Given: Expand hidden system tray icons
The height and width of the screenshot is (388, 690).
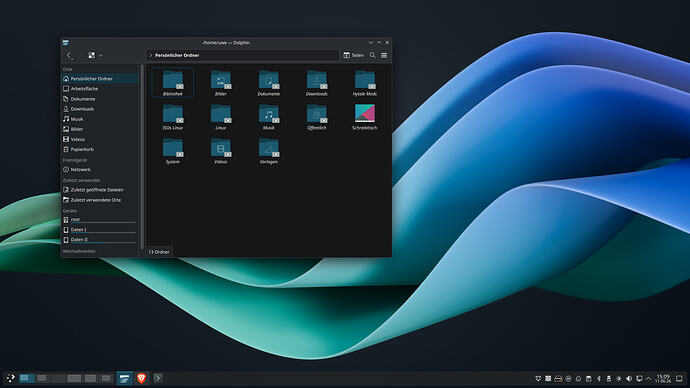Looking at the screenshot, I should tap(649, 379).
